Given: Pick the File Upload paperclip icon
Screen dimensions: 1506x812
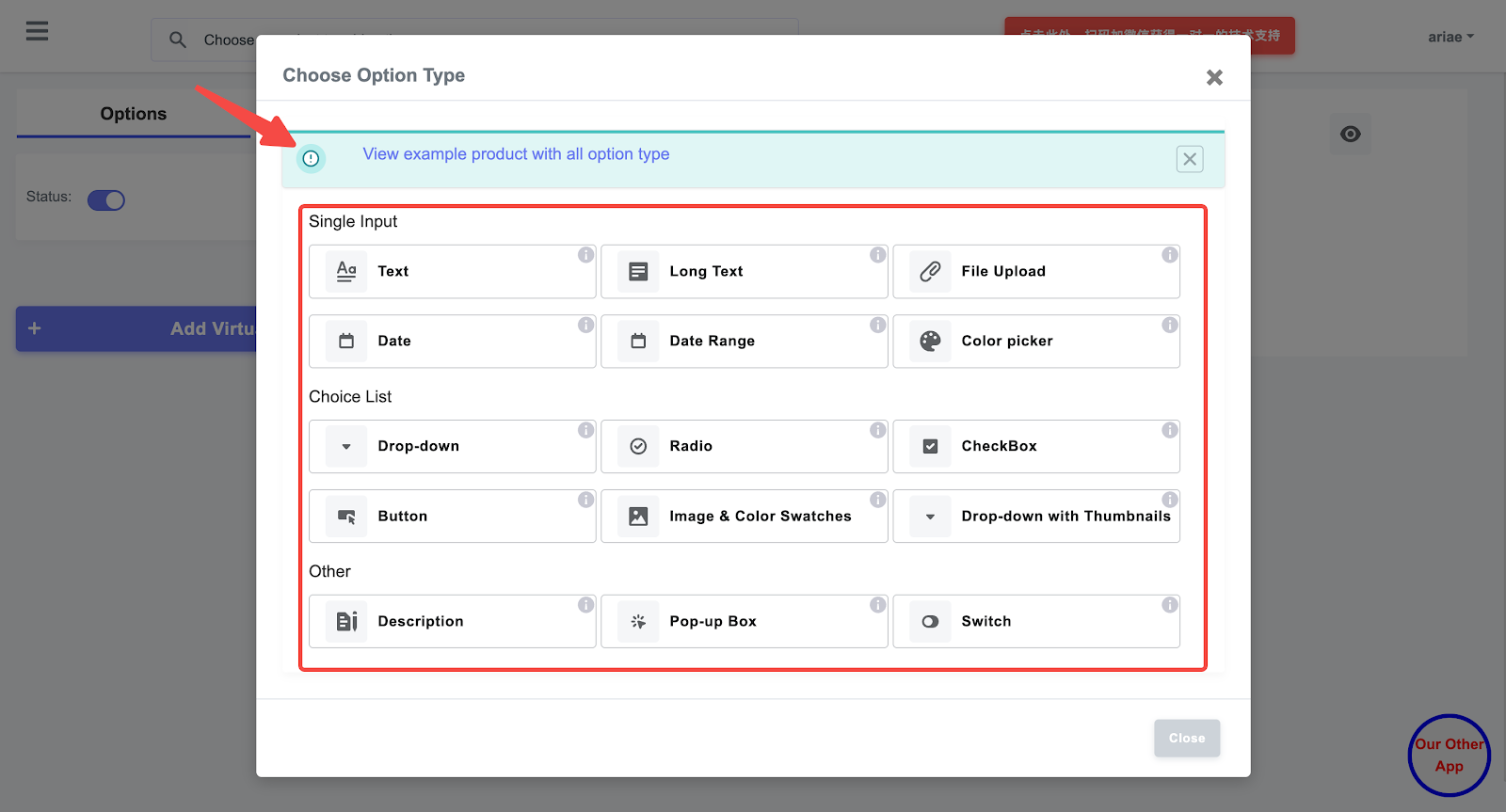Looking at the screenshot, I should [930, 272].
